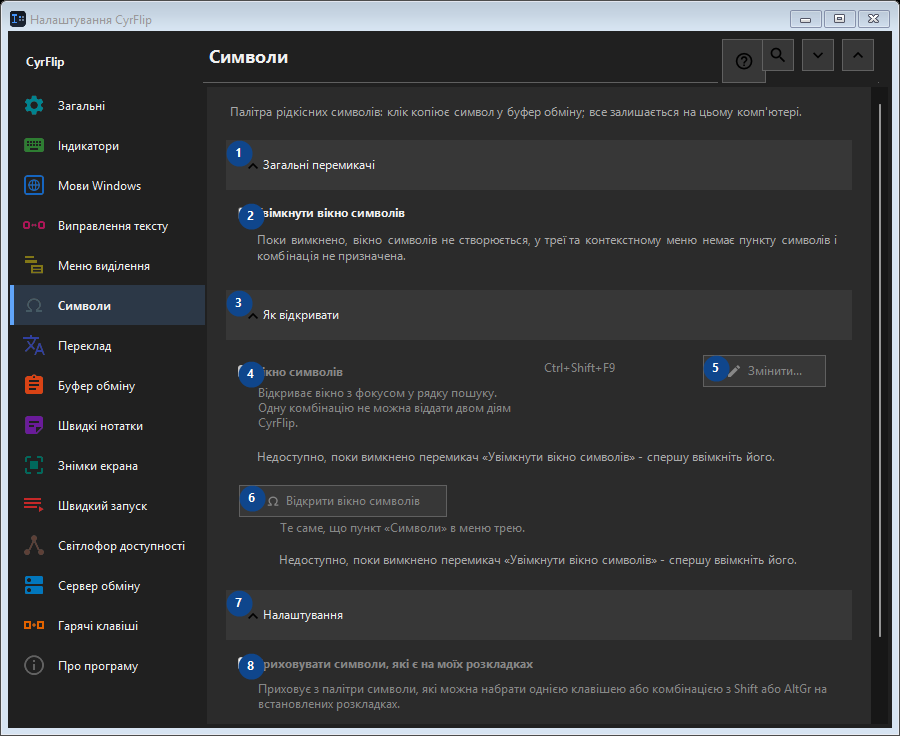Click the purple note icon for Швидкі нотатки
Screen dimensions: 900x736
coord(34,425)
